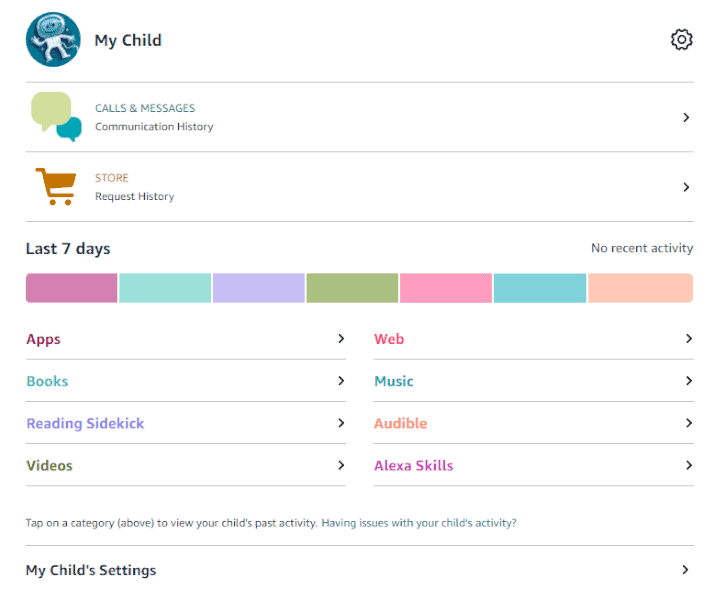The image size is (713, 599).
Task: View Books activity history
Action: [x=47, y=381]
